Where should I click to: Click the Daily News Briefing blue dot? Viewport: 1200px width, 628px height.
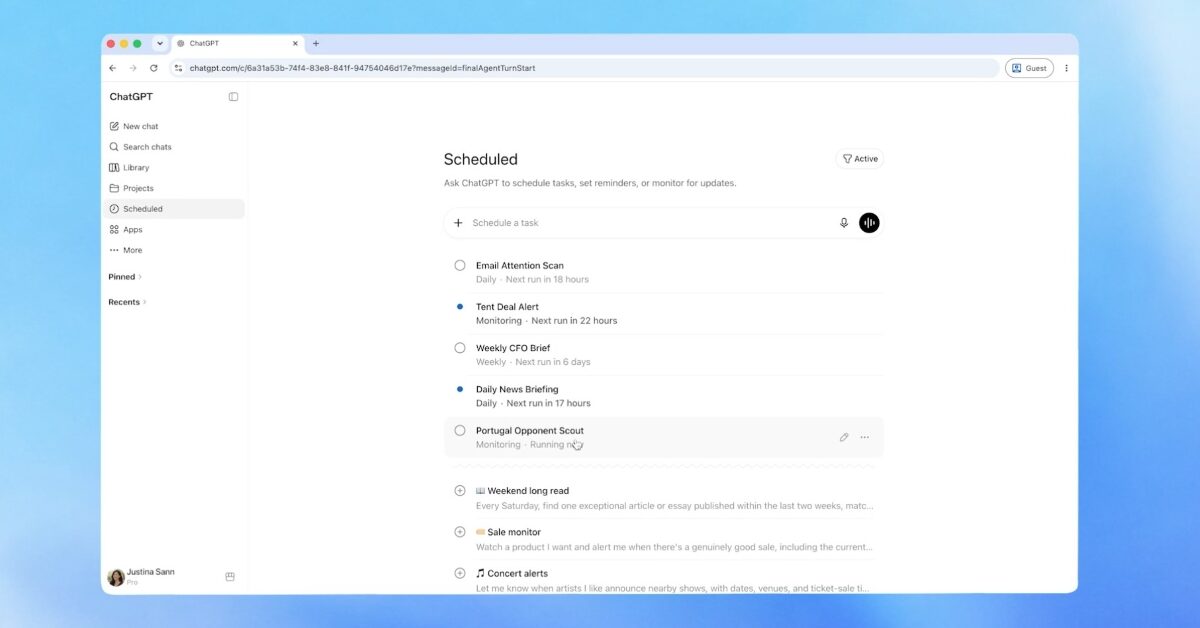click(x=460, y=389)
